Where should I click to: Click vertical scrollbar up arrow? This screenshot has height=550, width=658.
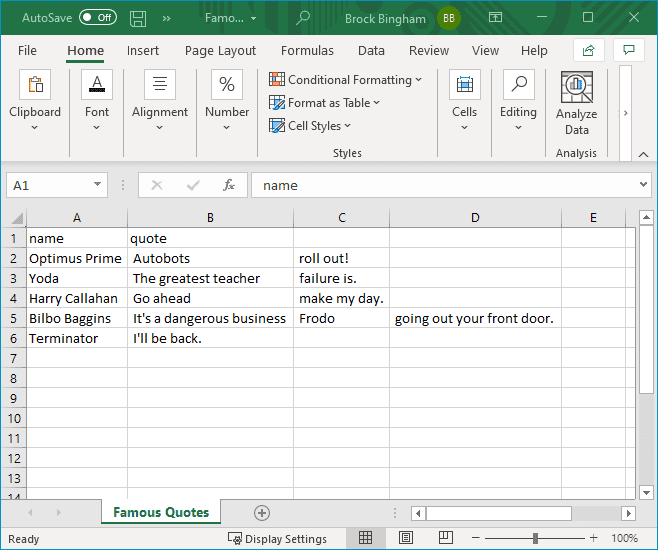coord(646,217)
